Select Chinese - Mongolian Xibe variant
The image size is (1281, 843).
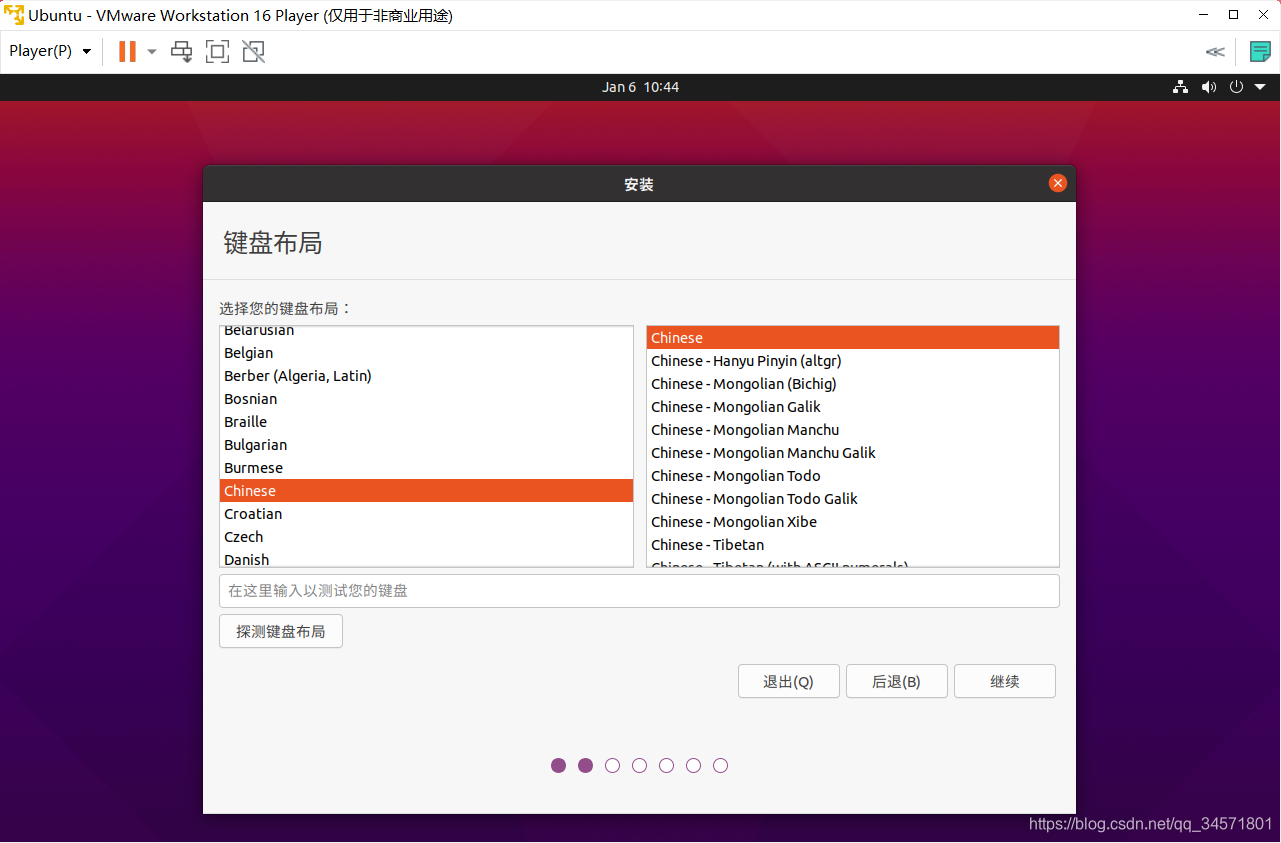(x=853, y=522)
